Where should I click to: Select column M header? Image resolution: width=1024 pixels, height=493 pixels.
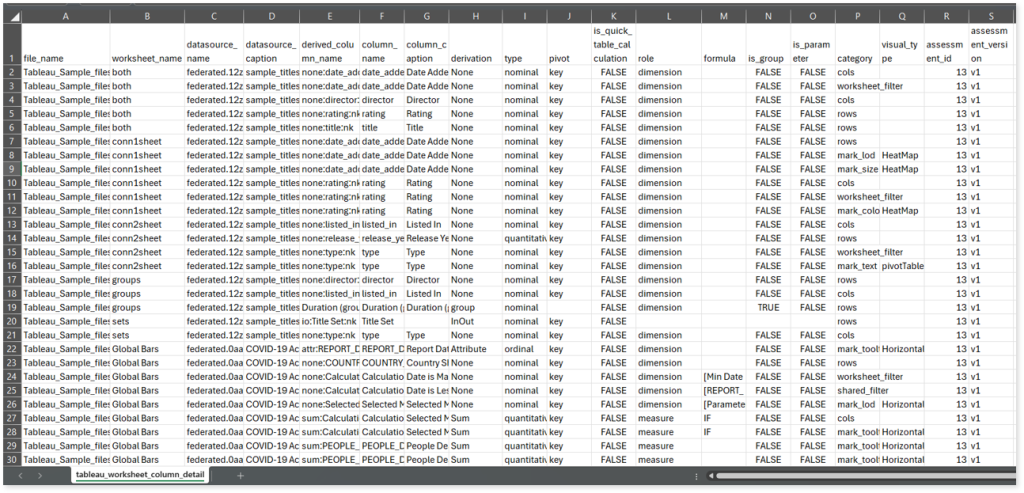pyautogui.click(x=723, y=17)
